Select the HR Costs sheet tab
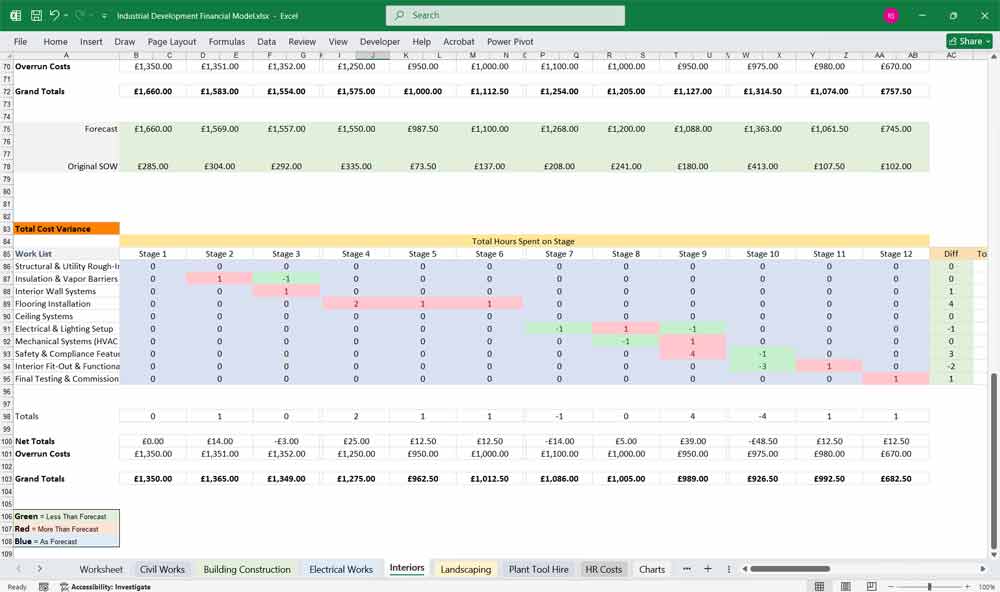The image size is (1000, 592). tap(604, 568)
